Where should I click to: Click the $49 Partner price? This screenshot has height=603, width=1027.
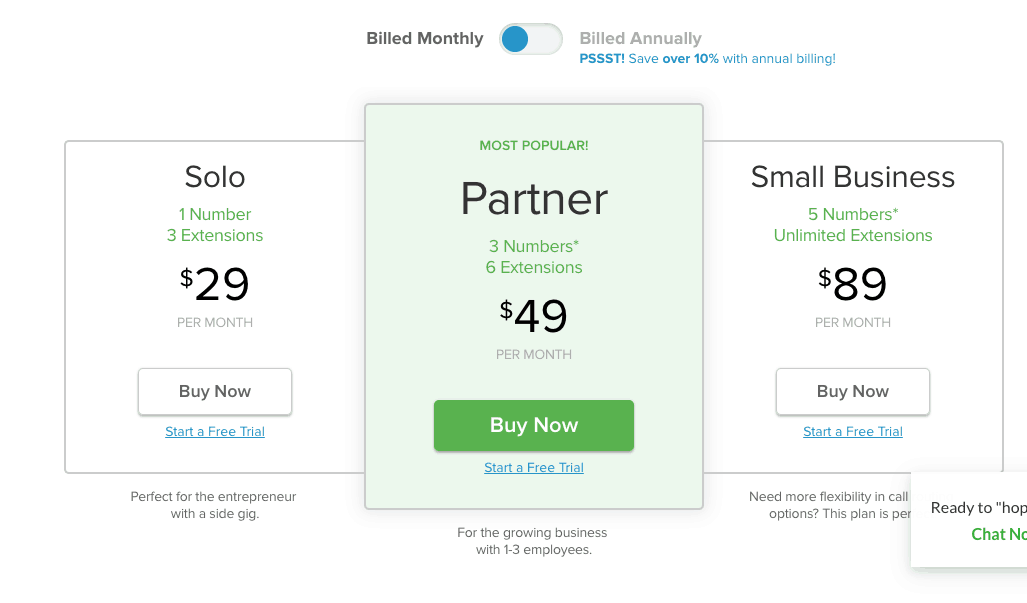pos(533,316)
